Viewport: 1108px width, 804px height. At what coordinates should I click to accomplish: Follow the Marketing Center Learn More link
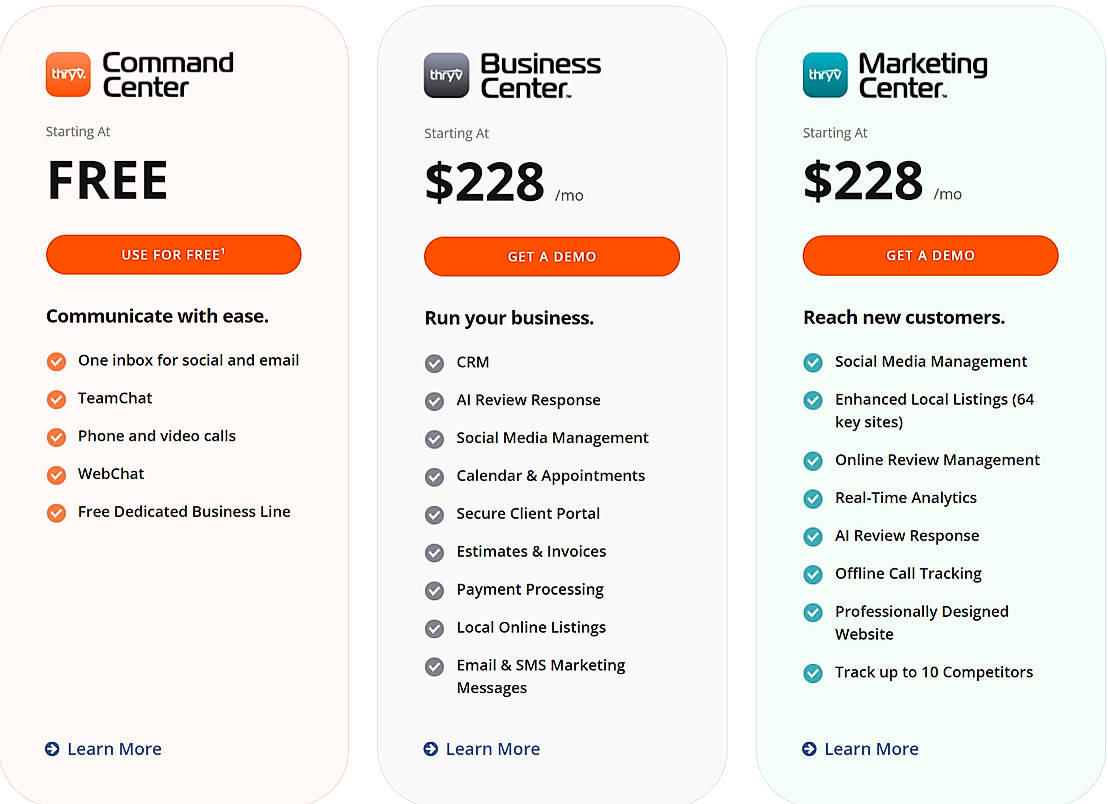click(871, 749)
